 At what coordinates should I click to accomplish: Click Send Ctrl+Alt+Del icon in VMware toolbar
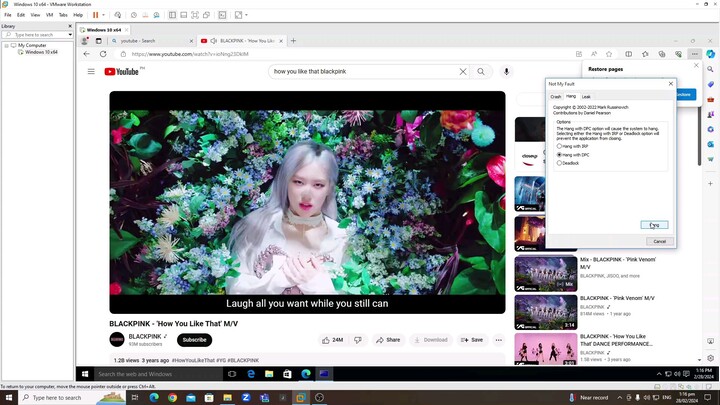click(118, 15)
